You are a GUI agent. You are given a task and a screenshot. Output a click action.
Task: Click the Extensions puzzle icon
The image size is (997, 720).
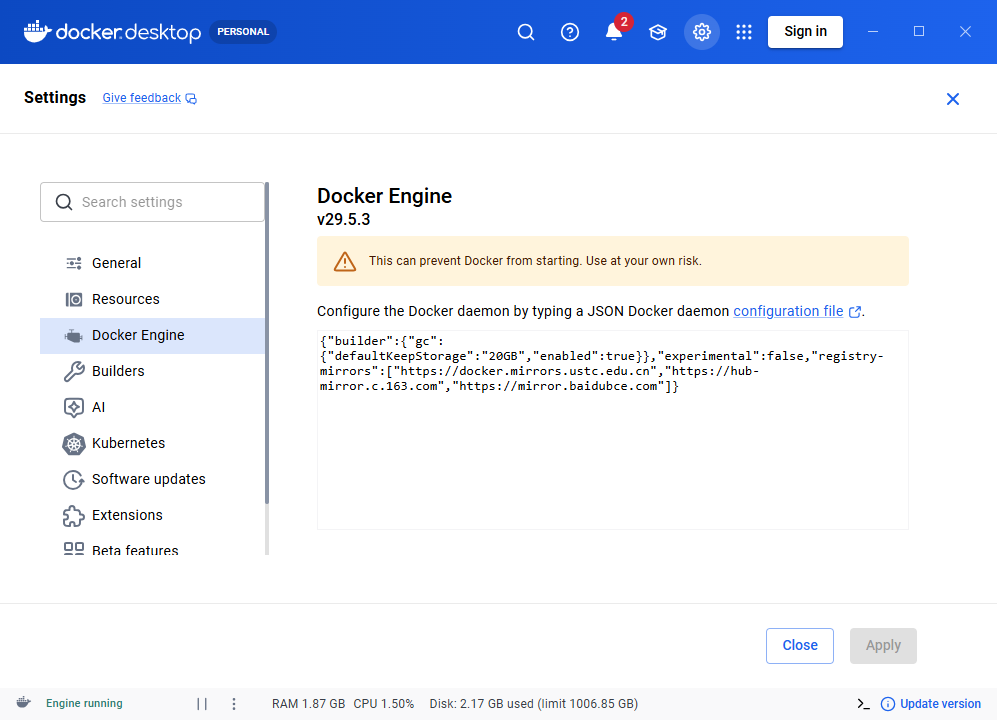[x=74, y=516]
